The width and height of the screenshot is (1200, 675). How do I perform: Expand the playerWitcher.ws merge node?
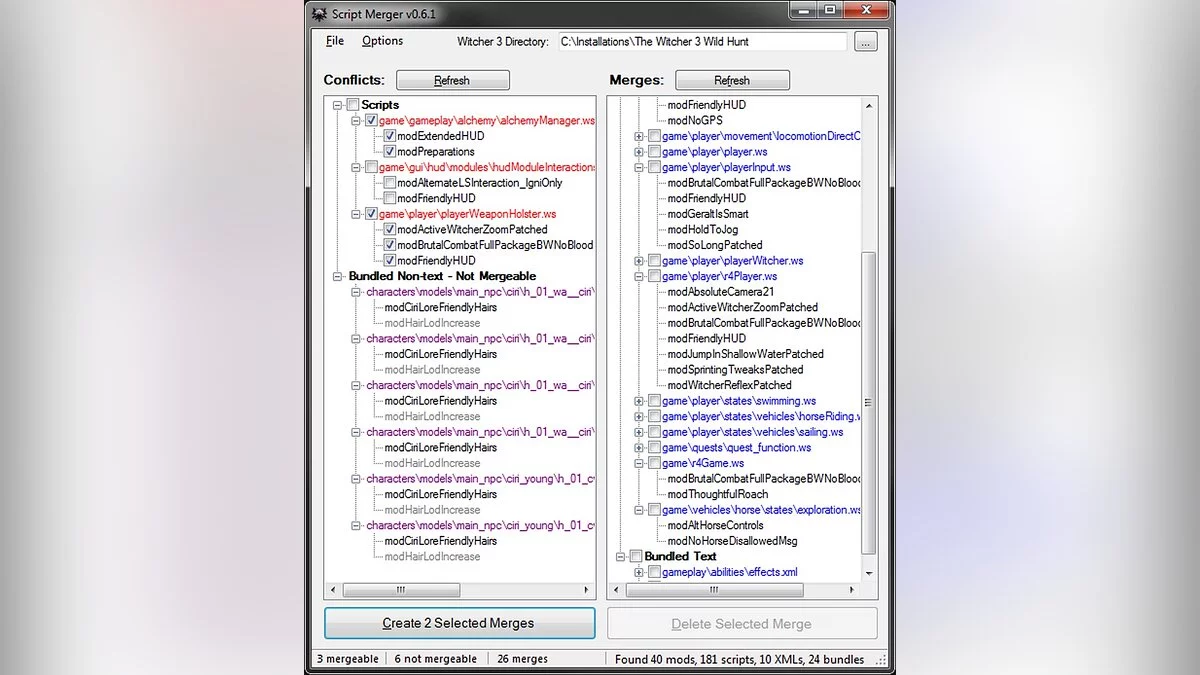click(639, 261)
